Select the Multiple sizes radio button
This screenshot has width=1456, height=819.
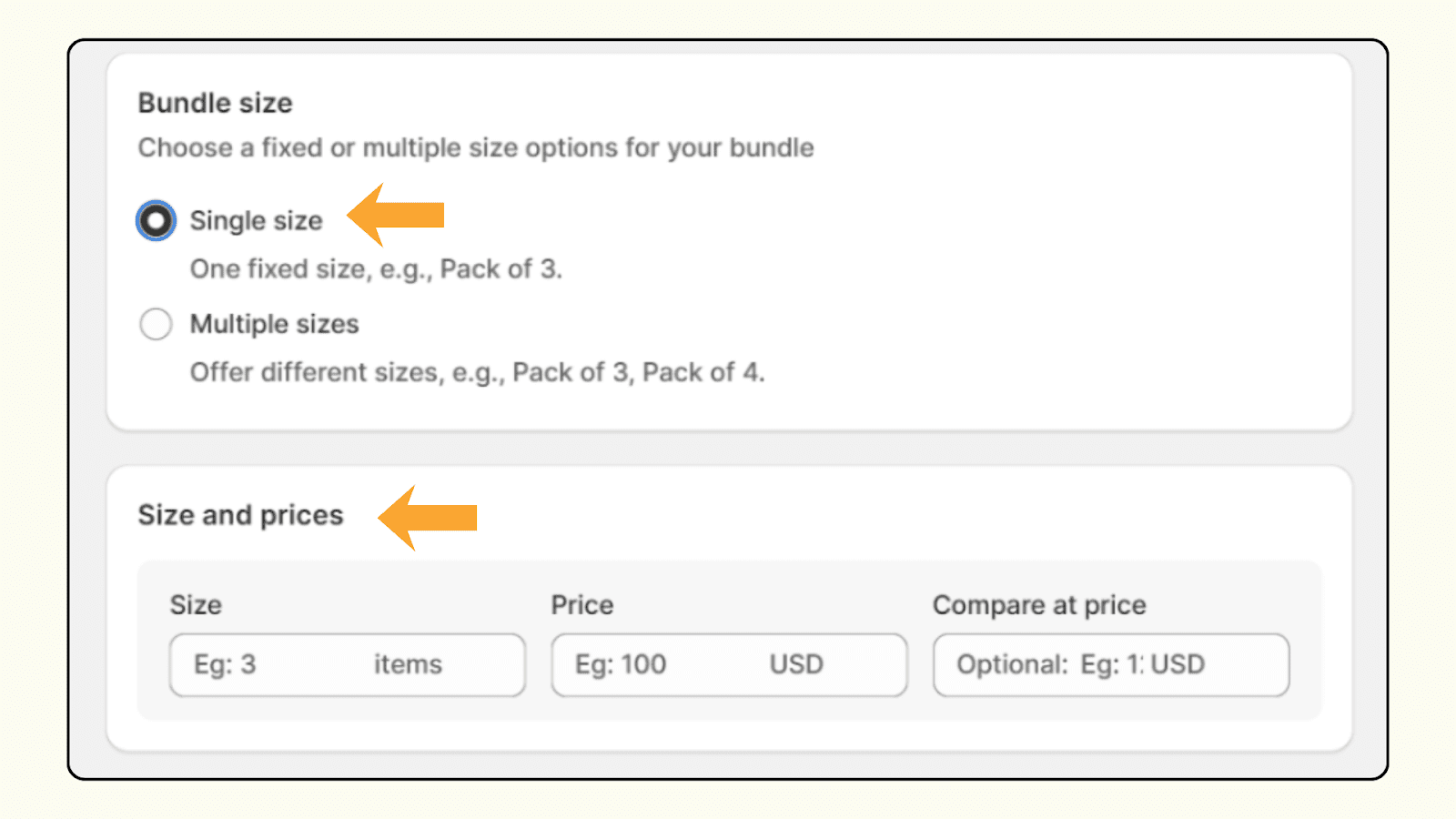[155, 324]
